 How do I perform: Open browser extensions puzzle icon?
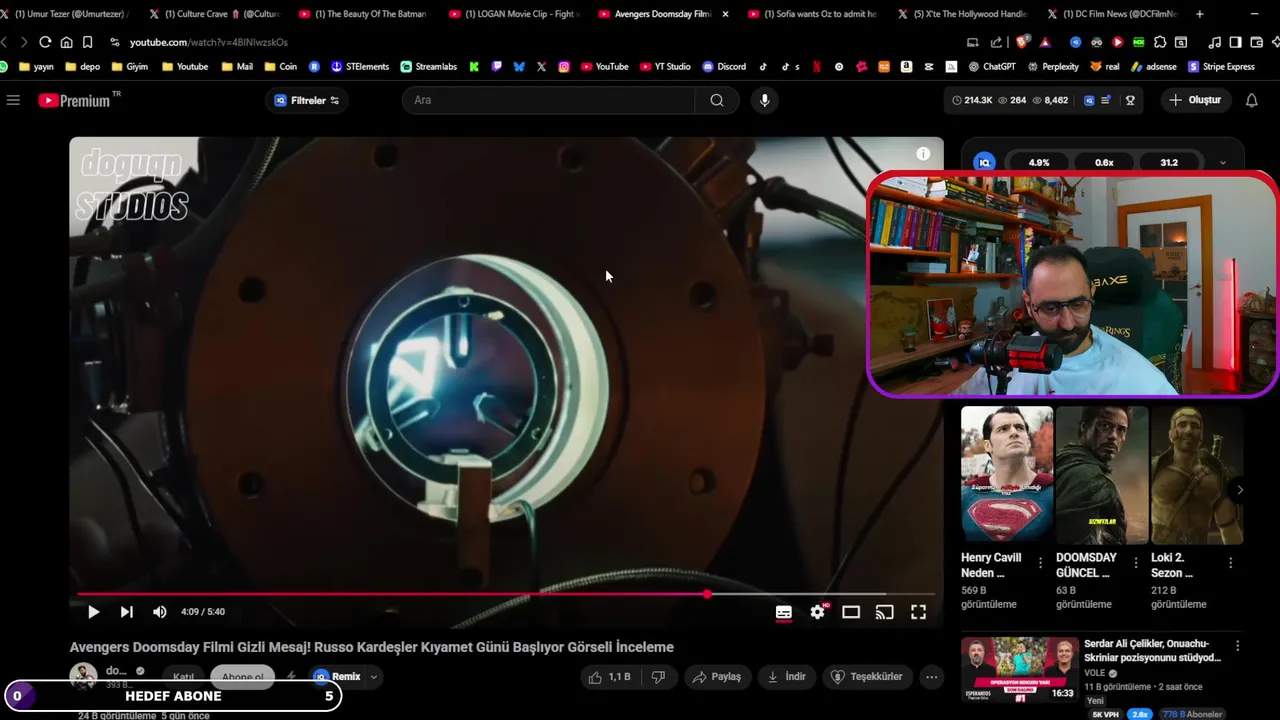tap(1160, 42)
